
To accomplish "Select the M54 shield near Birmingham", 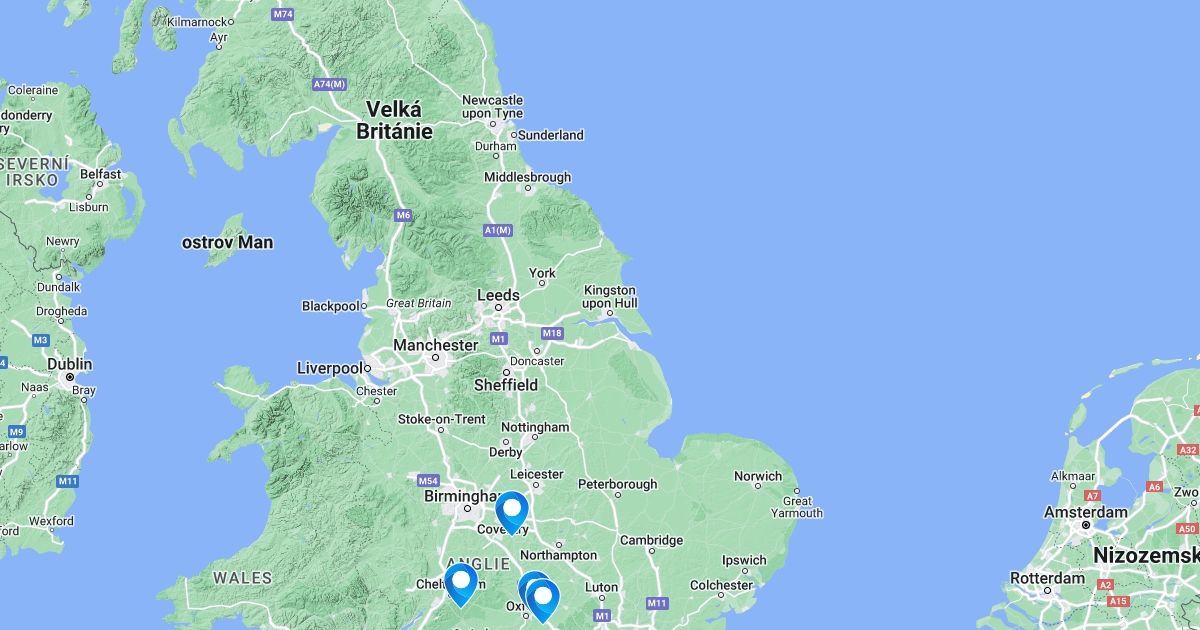I will click(429, 480).
